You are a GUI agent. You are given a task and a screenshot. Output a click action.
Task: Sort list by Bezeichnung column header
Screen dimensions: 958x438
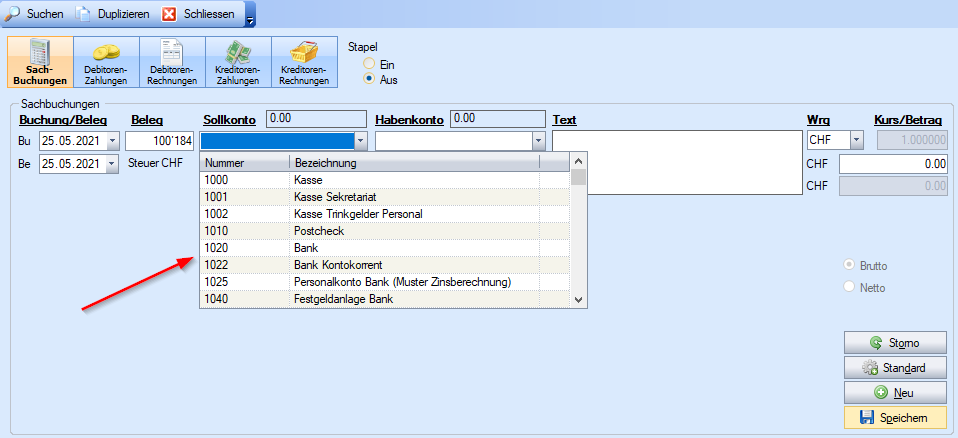[414, 162]
